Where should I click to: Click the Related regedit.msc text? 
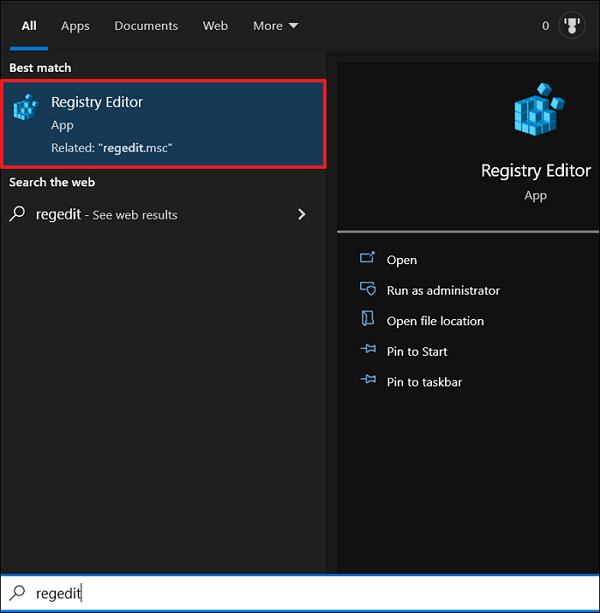[x=111, y=148]
